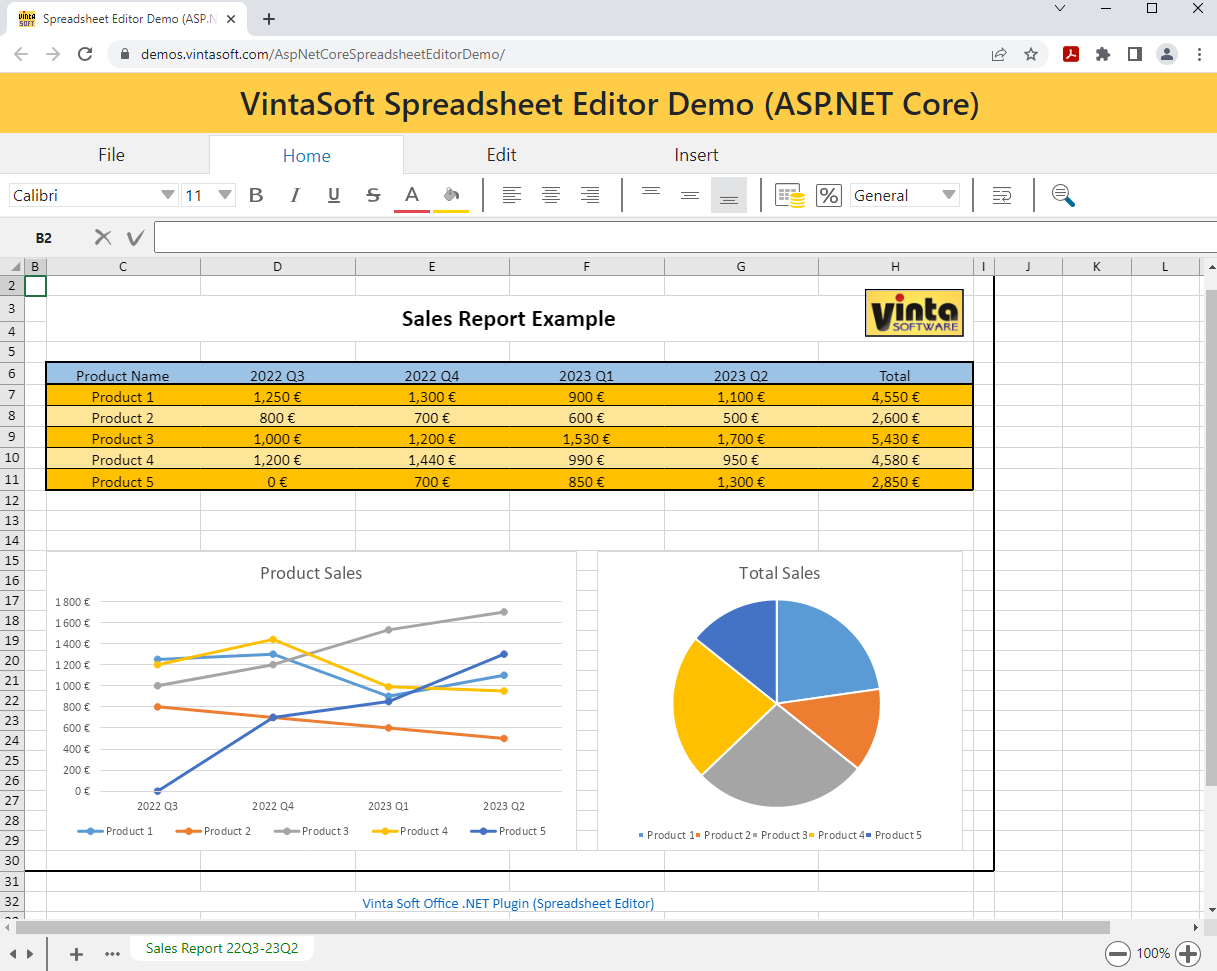The image size is (1217, 971).
Task: Toggle wrap text in cell
Action: tap(1002, 195)
